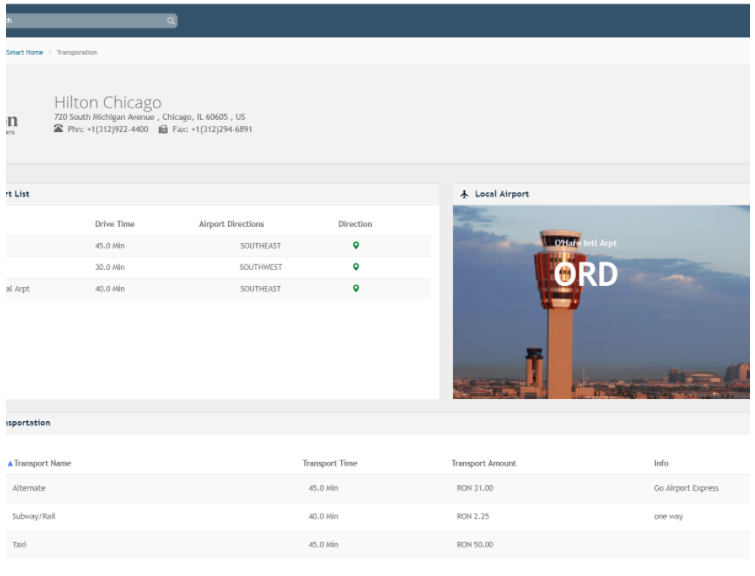Screen dimensions: 755x576
Task: Click the Go Airport Express info
Action: coord(686,488)
